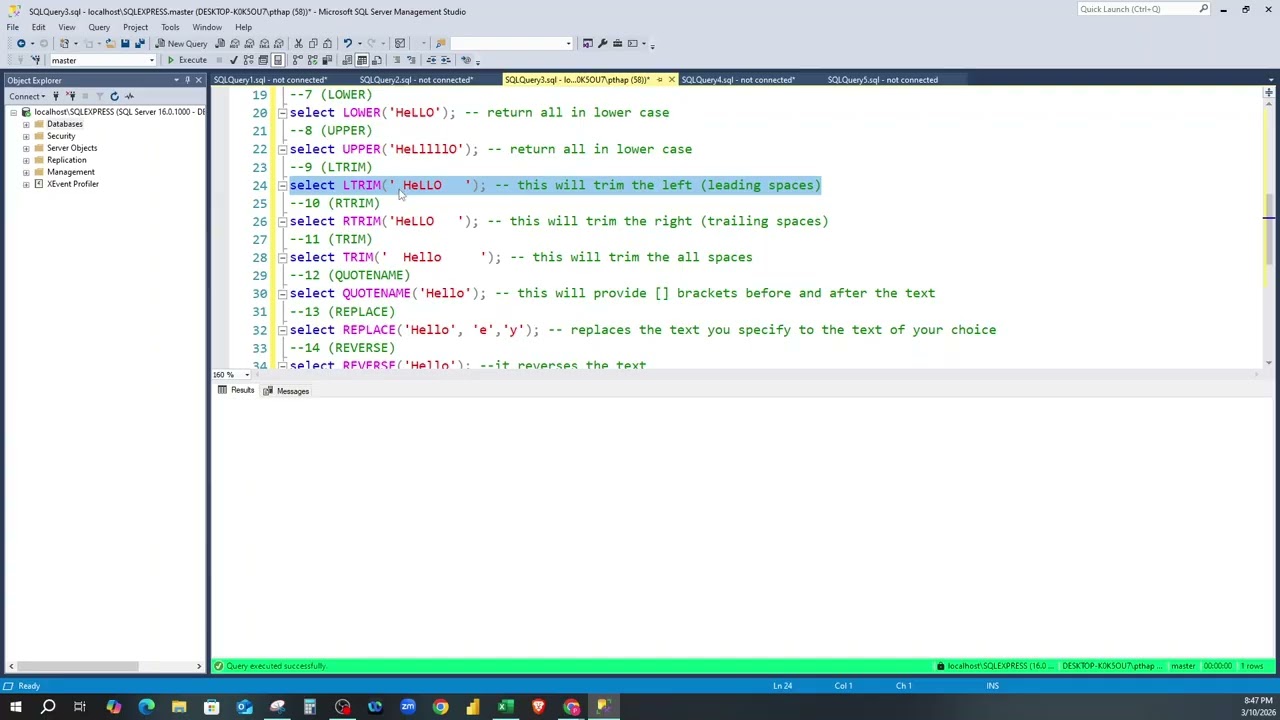Switch to the SQLQuery5.sql tab
Screen dimensions: 1280x720
(882, 80)
